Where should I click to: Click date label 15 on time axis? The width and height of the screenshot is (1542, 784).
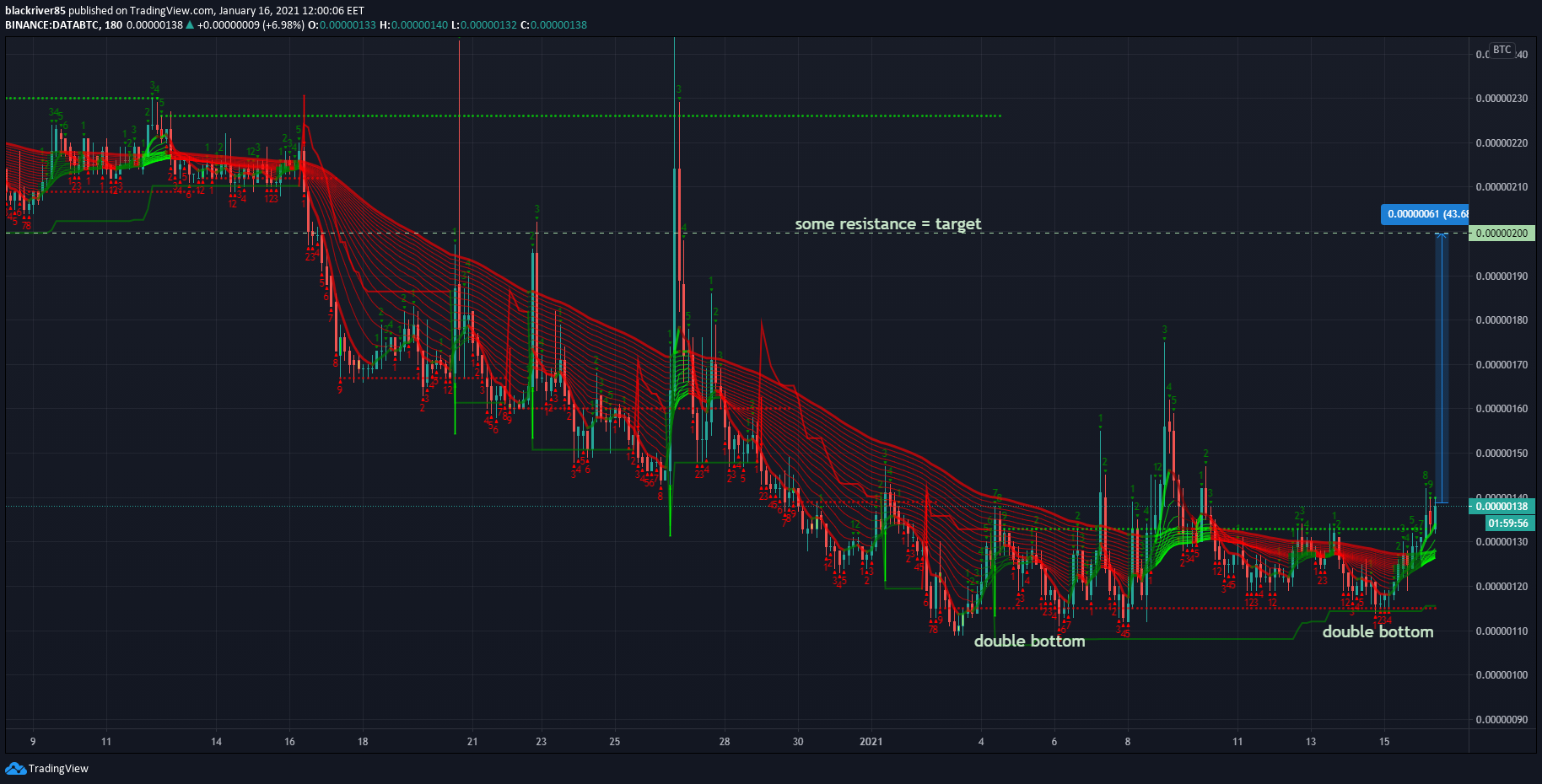(x=1384, y=742)
